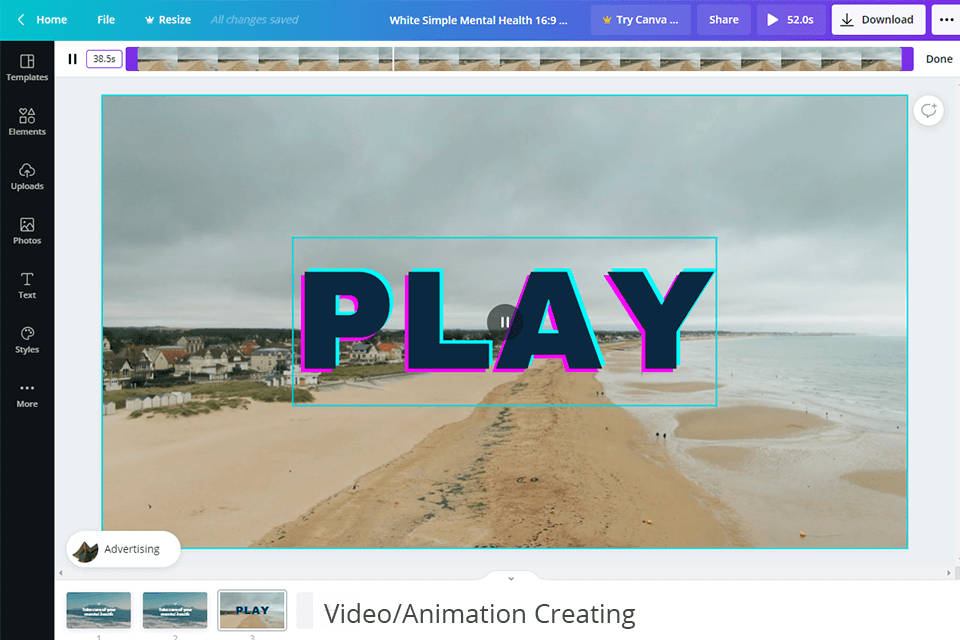Click the Home link
Screen dimensions: 960x640
click(51, 20)
